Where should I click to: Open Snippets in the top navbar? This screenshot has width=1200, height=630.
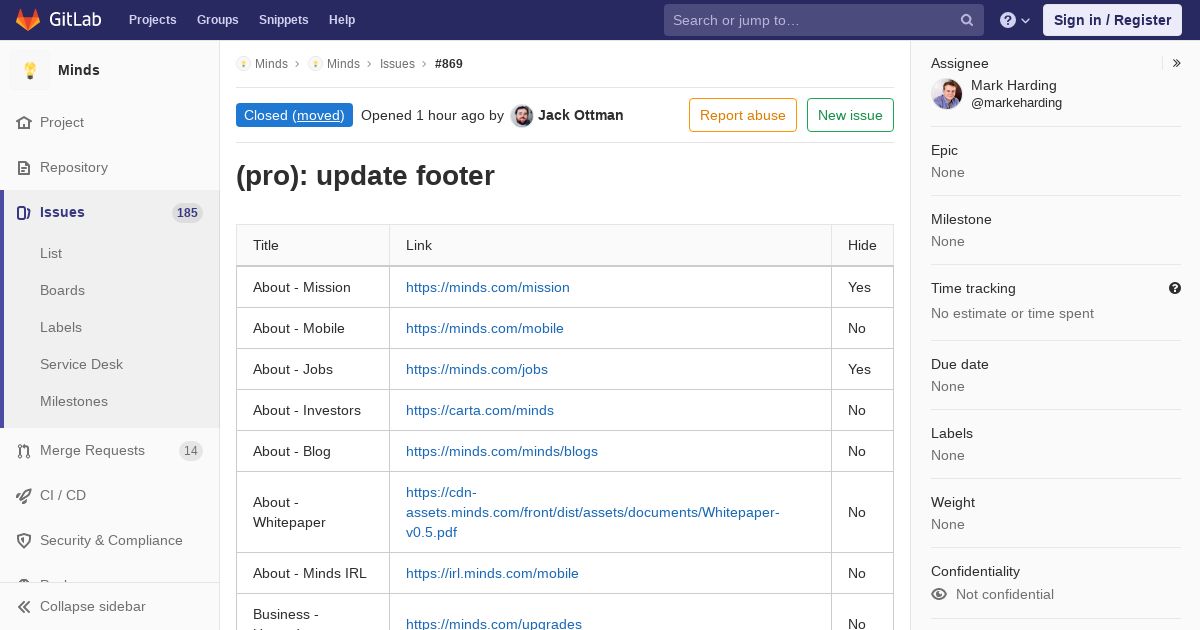[283, 20]
